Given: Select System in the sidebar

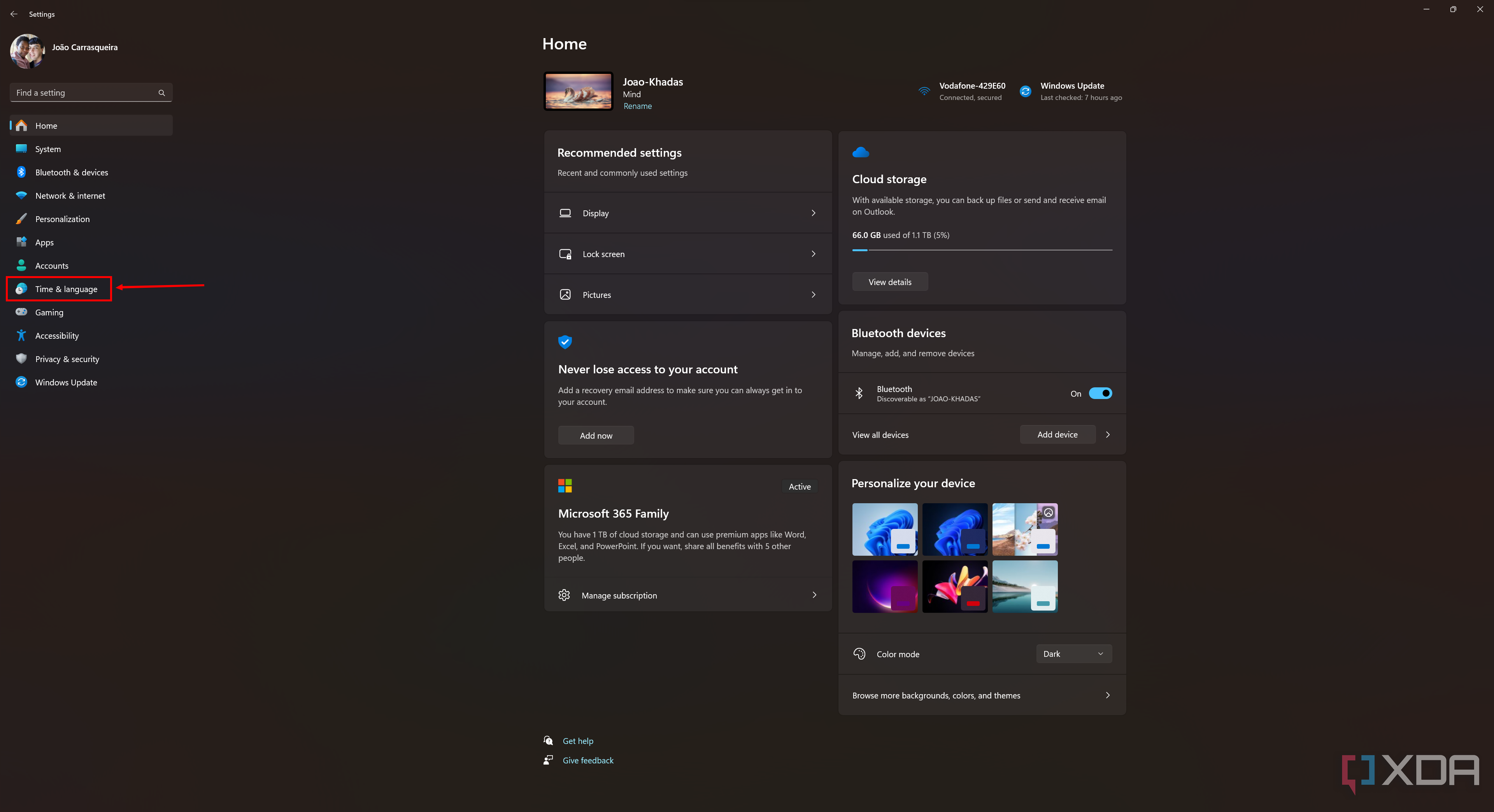Looking at the screenshot, I should pyautogui.click(x=91, y=149).
